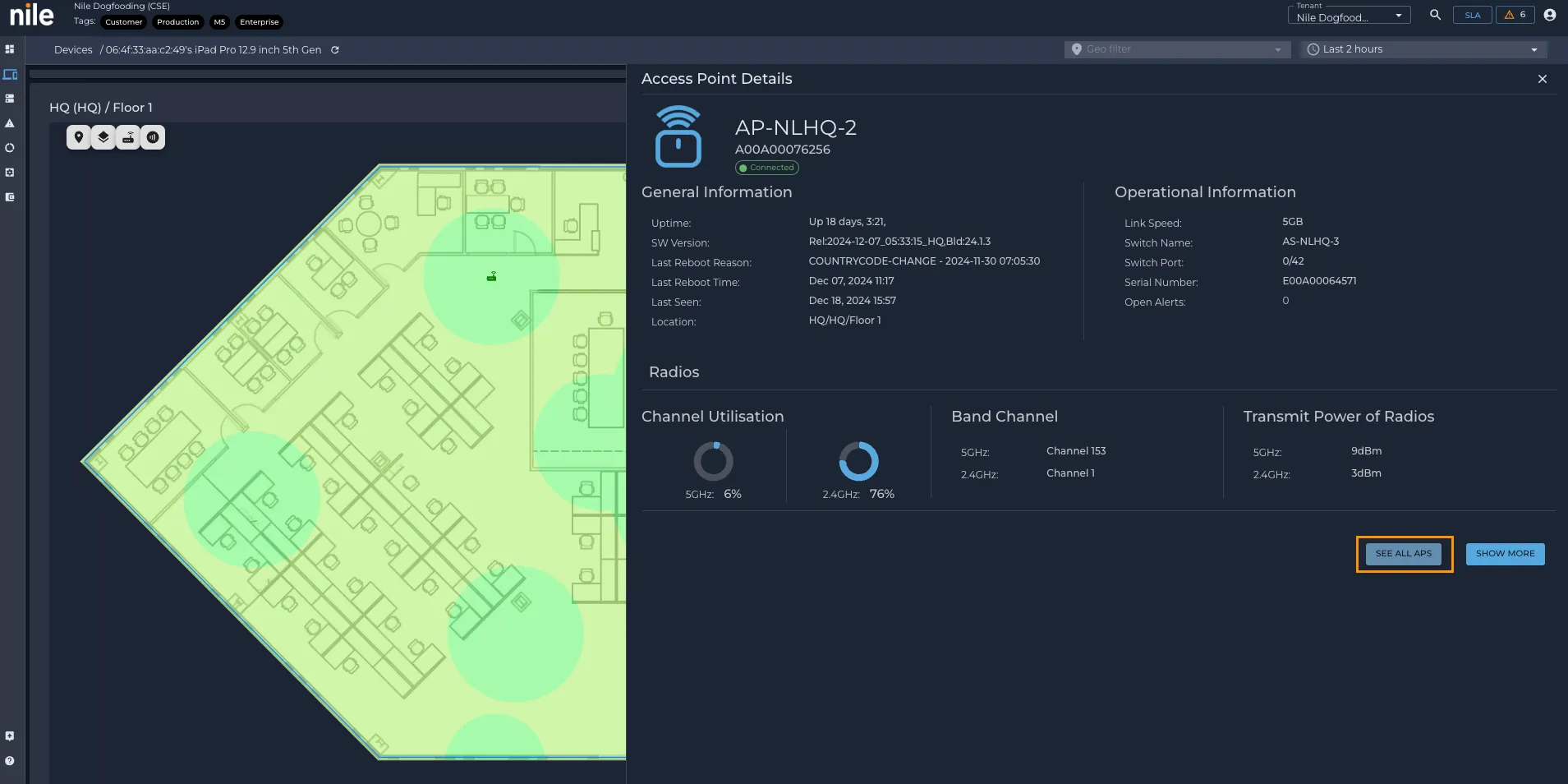Select the Devices icon in the sidebar
This screenshot has width=1568, height=784.
tap(10, 75)
